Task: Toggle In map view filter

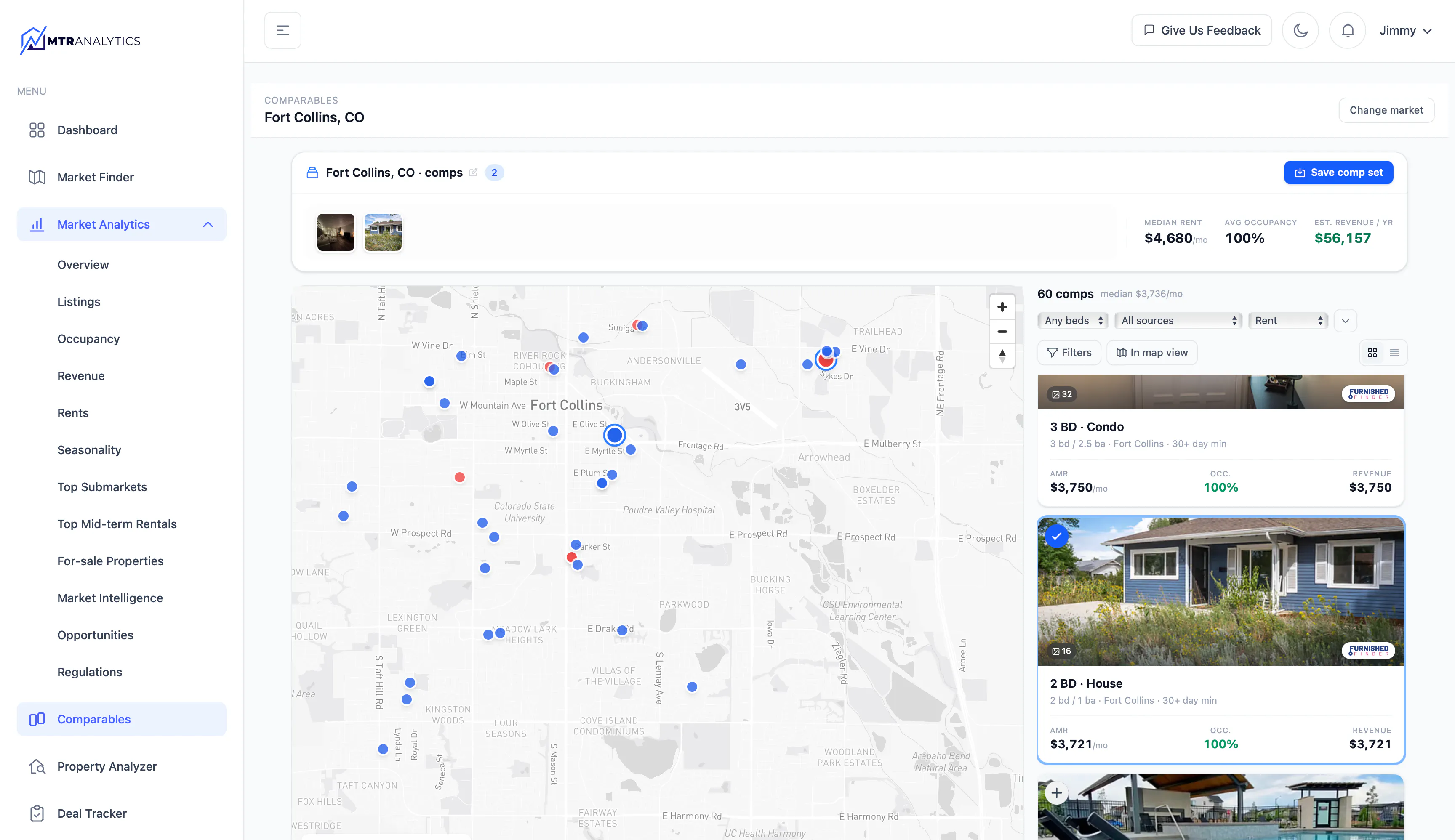Action: point(1151,353)
